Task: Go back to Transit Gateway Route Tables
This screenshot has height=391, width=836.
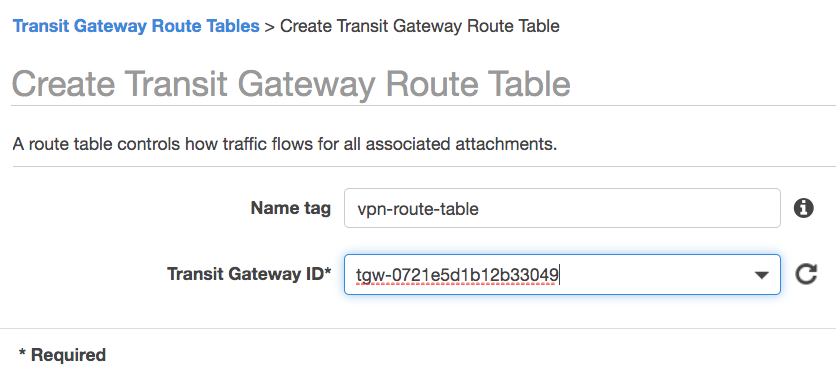Action: coord(136,26)
